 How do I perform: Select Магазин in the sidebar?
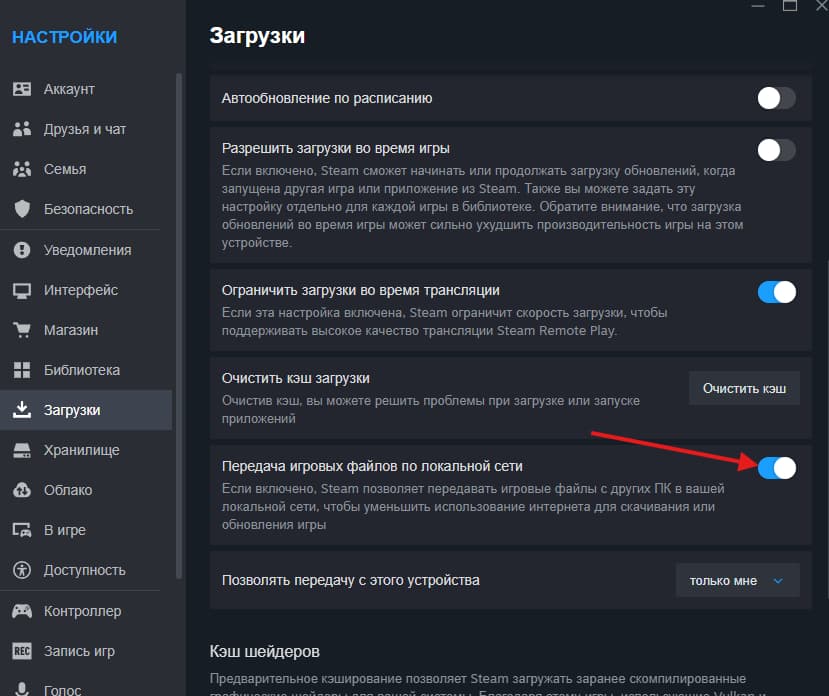pyautogui.click(x=86, y=330)
